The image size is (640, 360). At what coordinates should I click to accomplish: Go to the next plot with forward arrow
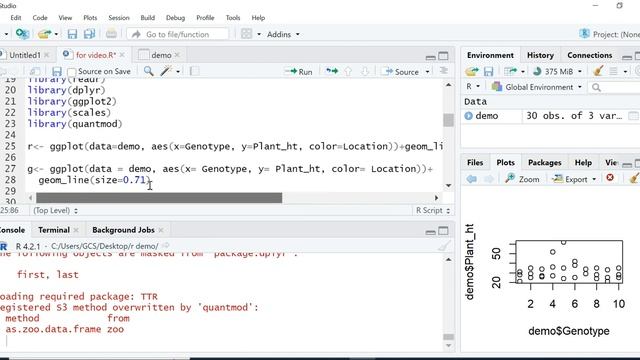pos(489,179)
